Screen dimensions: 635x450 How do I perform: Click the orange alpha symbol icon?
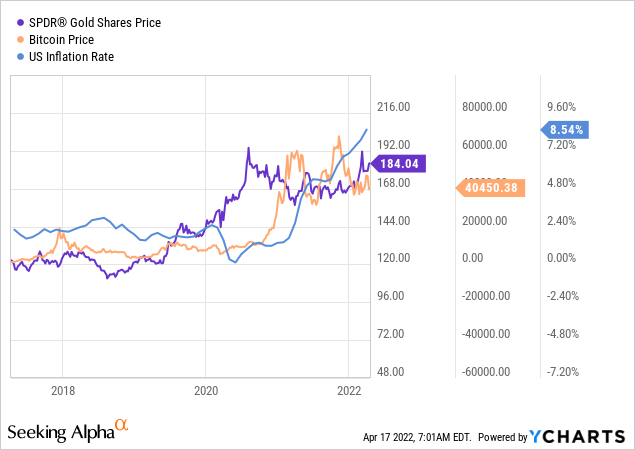122,427
